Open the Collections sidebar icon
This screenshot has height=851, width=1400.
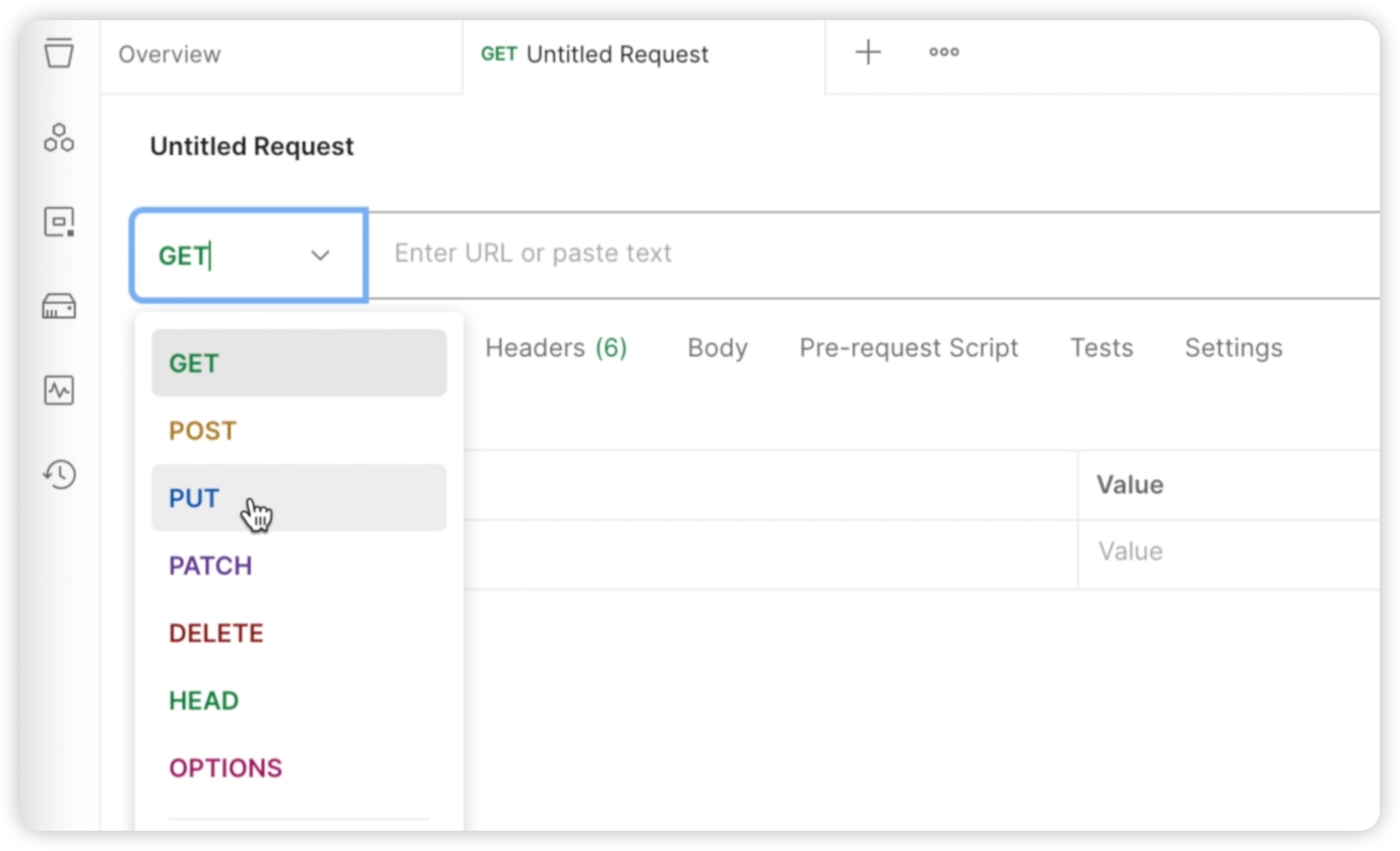point(59,53)
